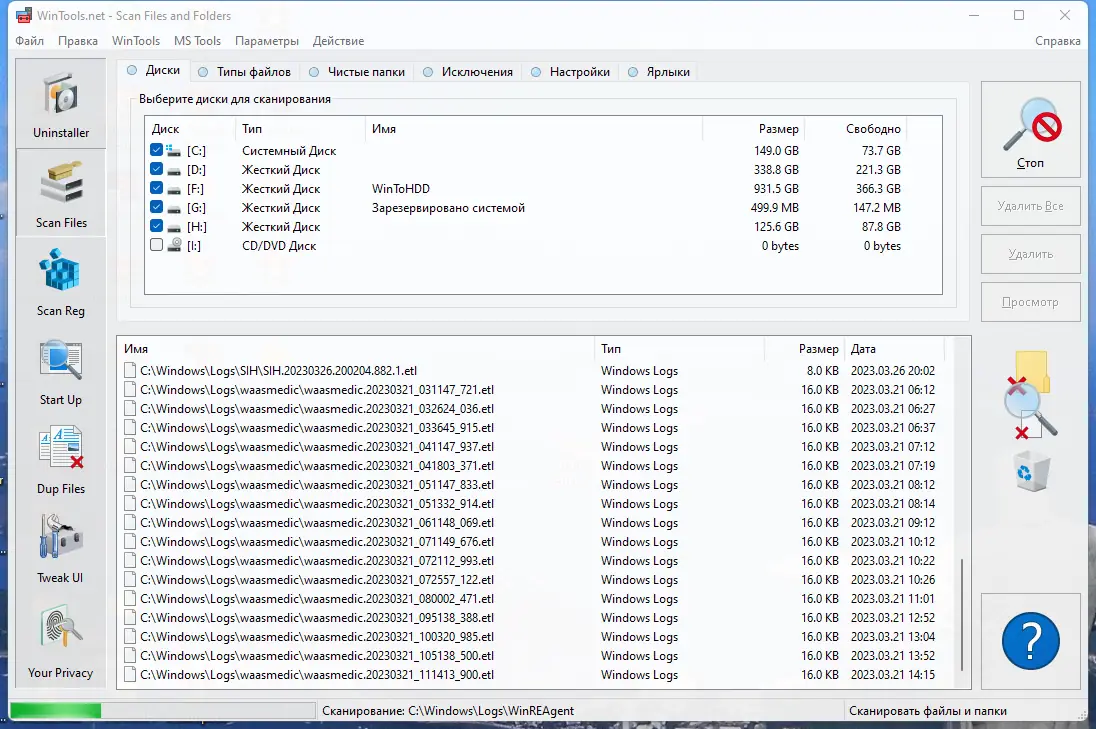1096x729 pixels.
Task: Uncheck the G: disk checkbox
Action: point(157,207)
